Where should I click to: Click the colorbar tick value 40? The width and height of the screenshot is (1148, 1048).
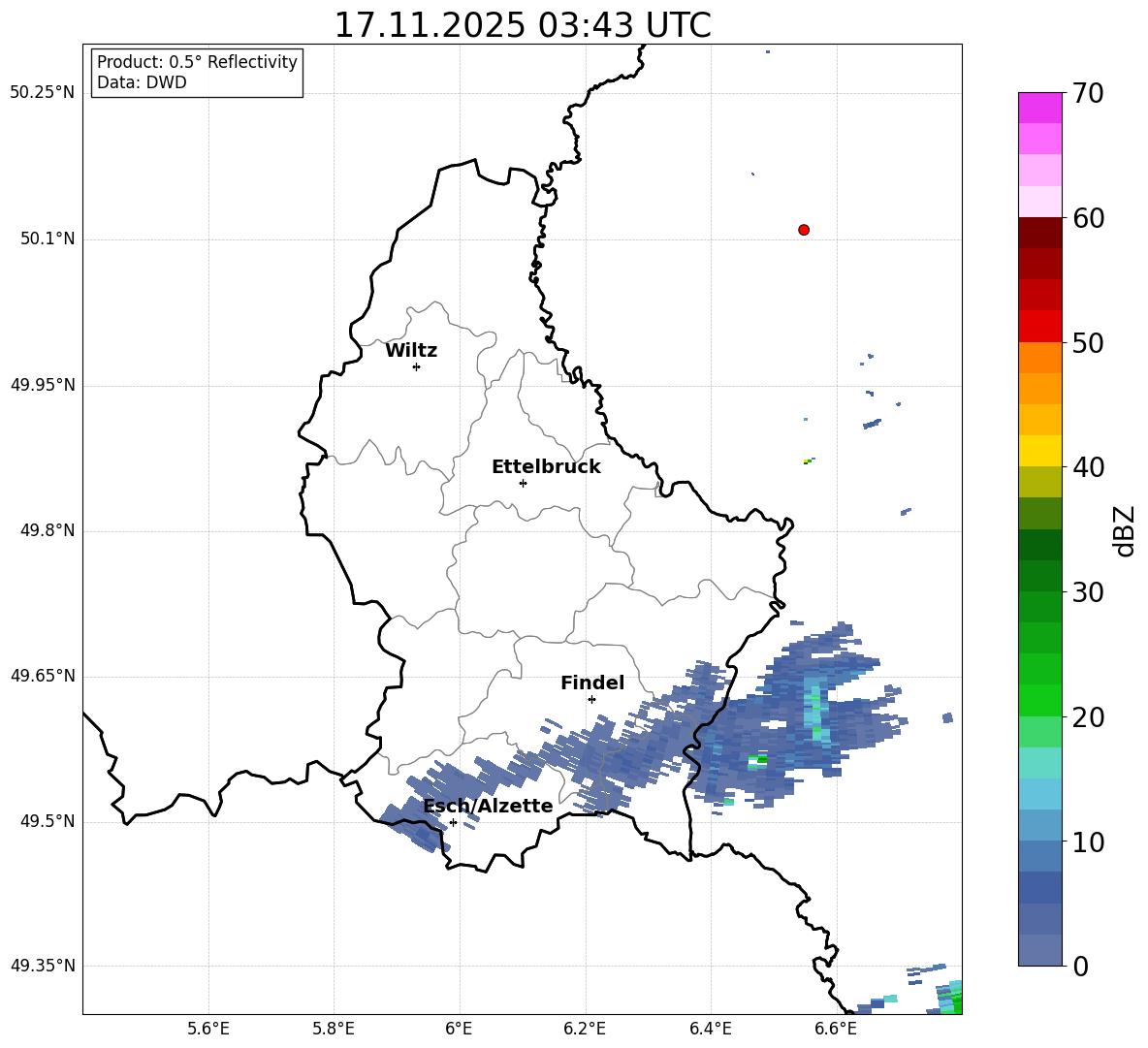tap(1088, 467)
